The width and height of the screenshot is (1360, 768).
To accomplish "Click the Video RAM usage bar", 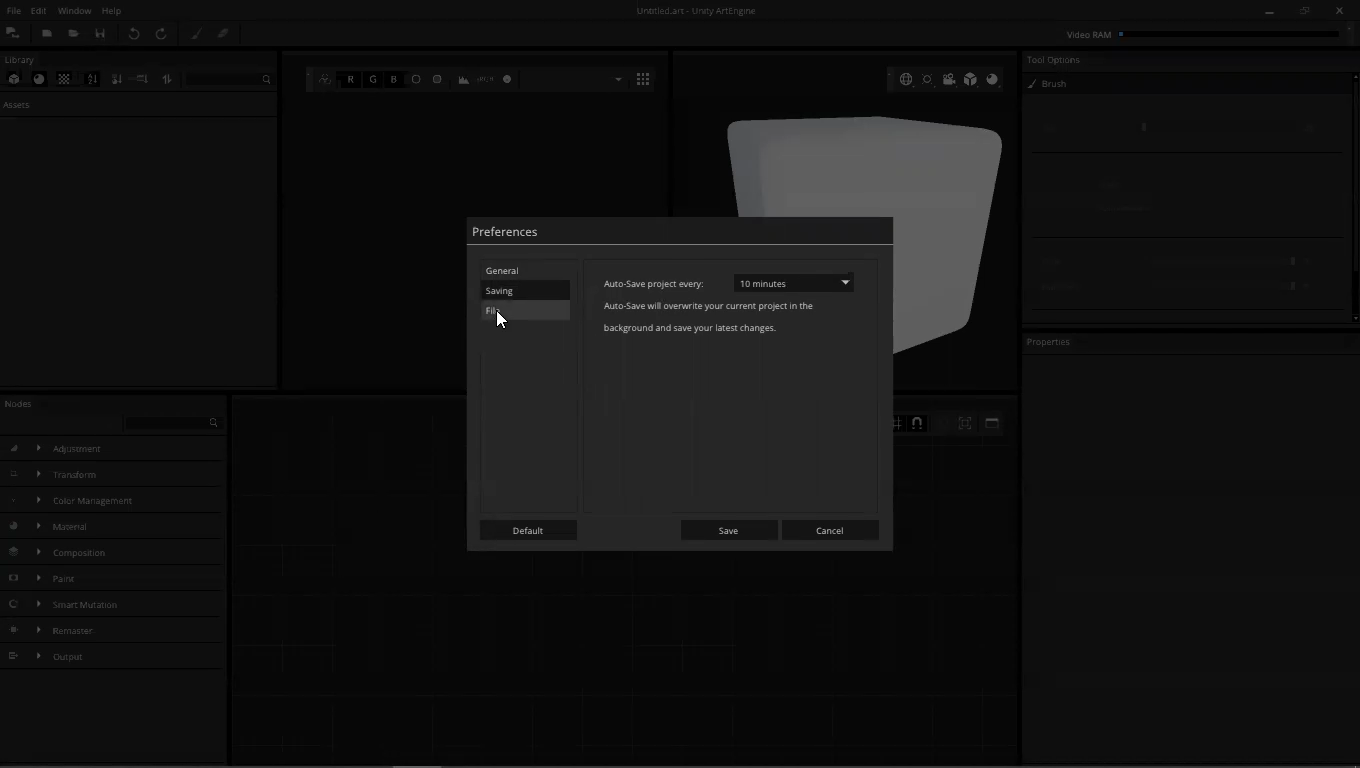I will coord(1228,35).
